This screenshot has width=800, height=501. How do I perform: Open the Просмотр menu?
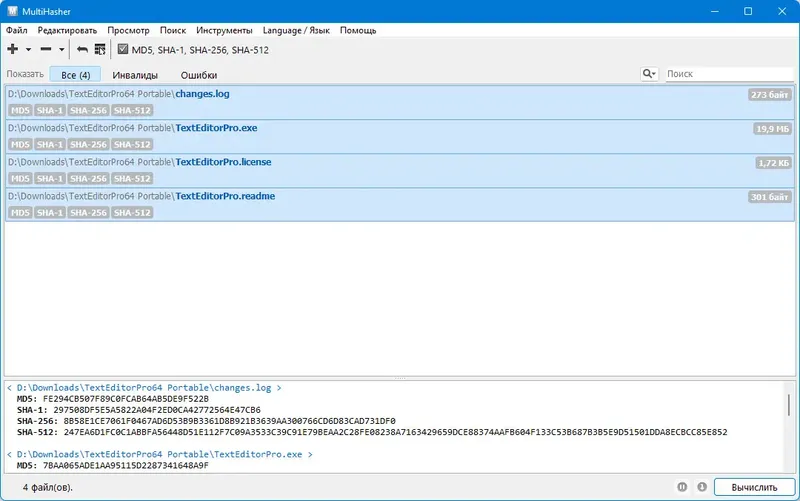click(x=129, y=31)
